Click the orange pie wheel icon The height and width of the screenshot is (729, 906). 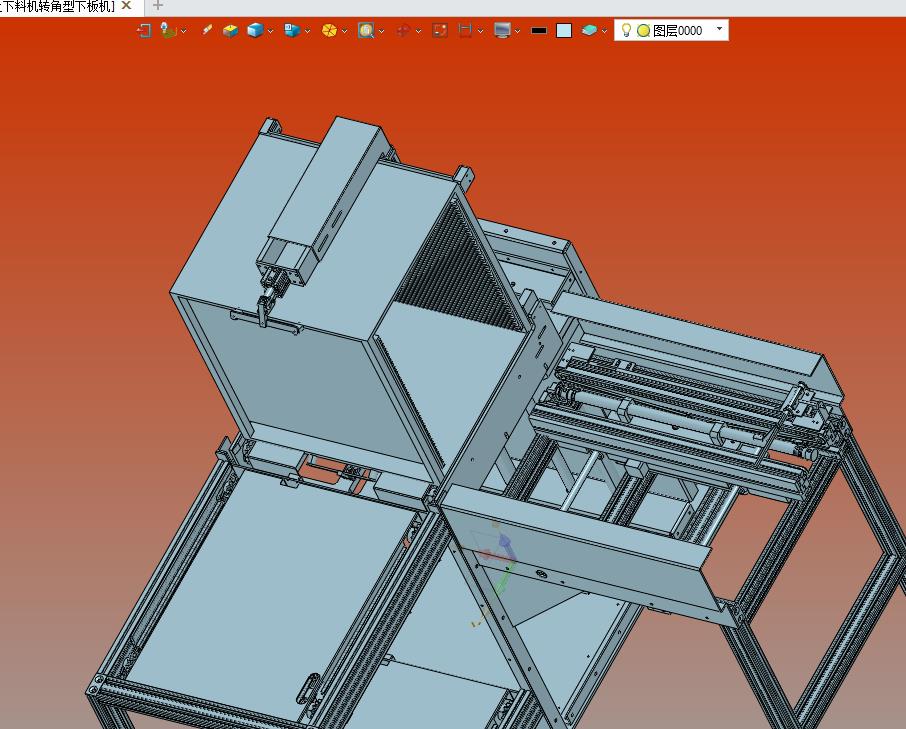329,31
